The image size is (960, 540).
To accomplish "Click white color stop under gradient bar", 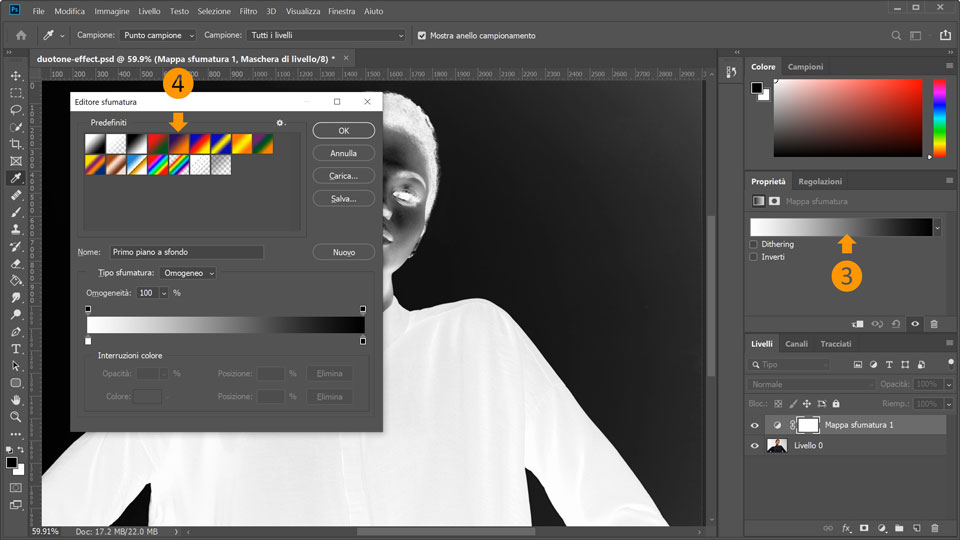I will tap(88, 341).
